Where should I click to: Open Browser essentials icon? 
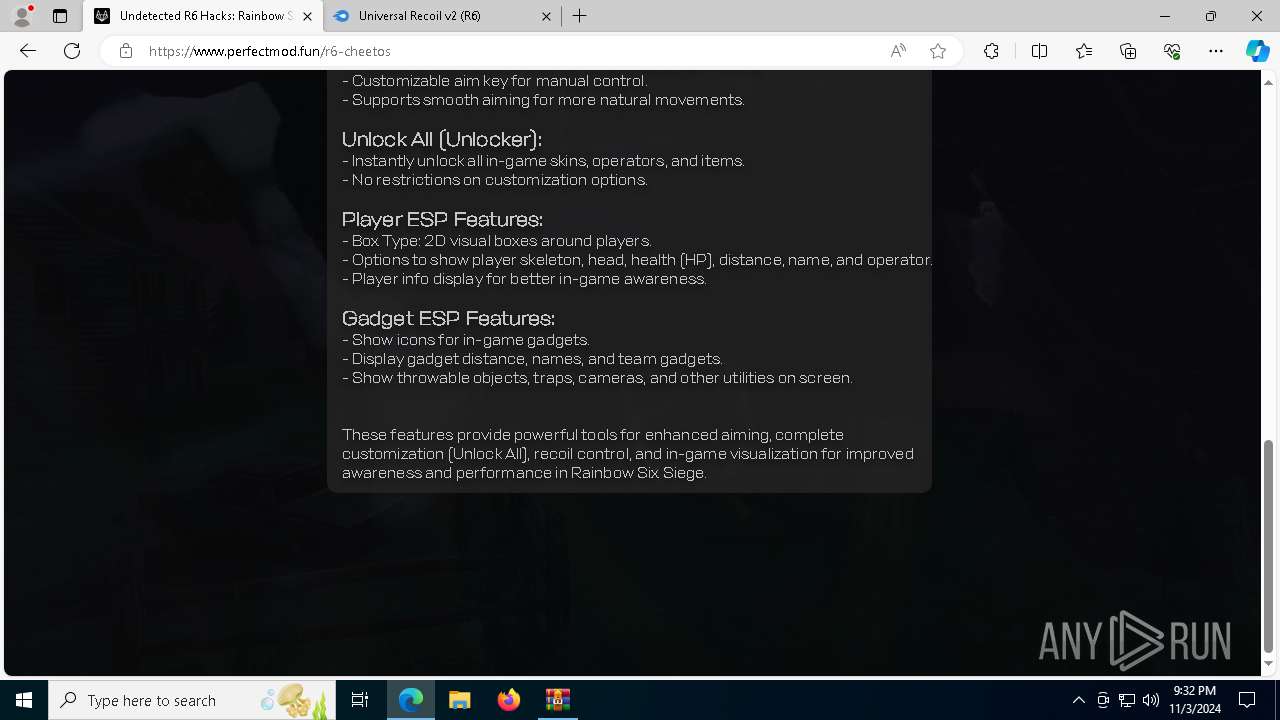(x=1172, y=51)
